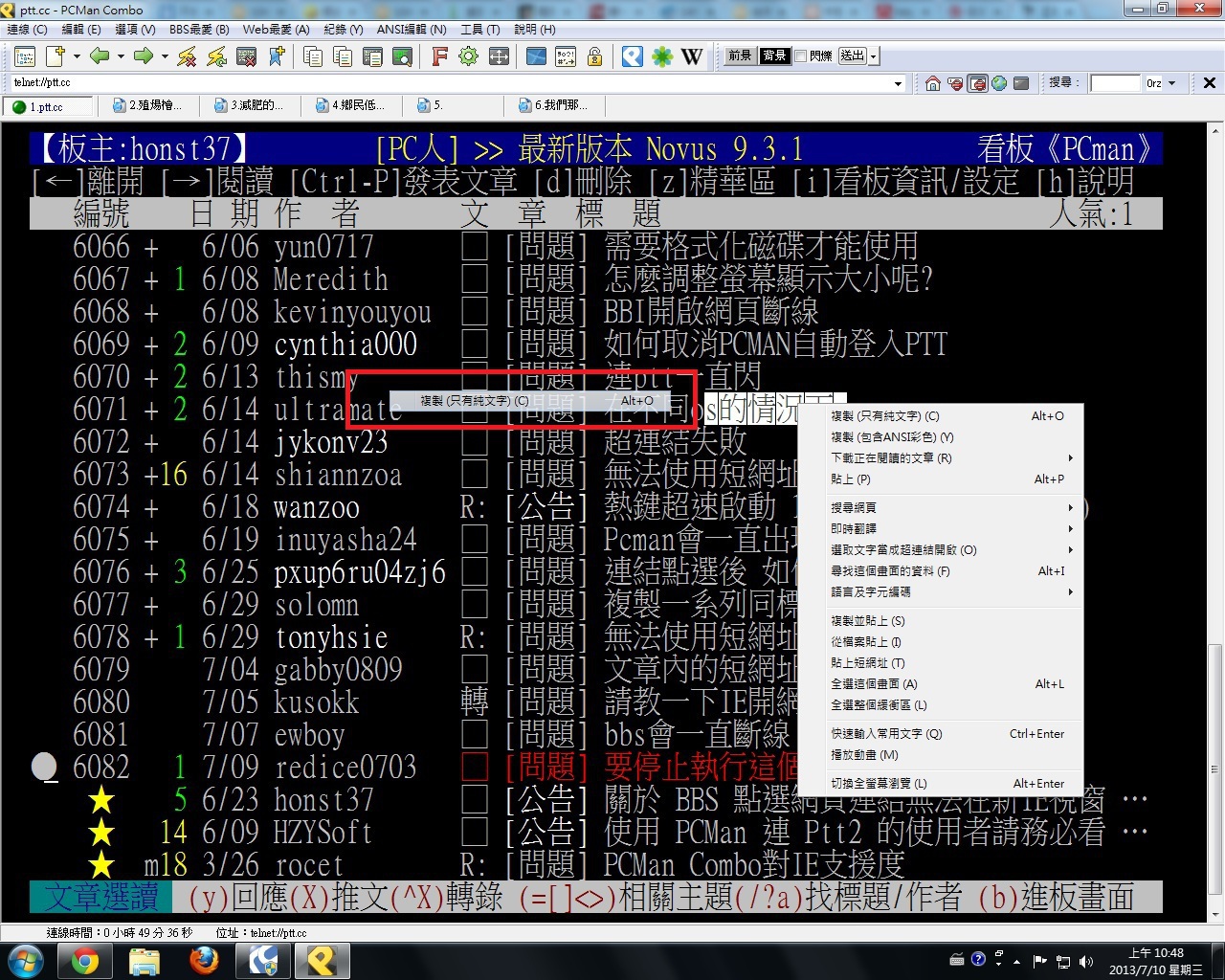Open the find-on-screen magnifier icon

pyautogui.click(x=402, y=57)
